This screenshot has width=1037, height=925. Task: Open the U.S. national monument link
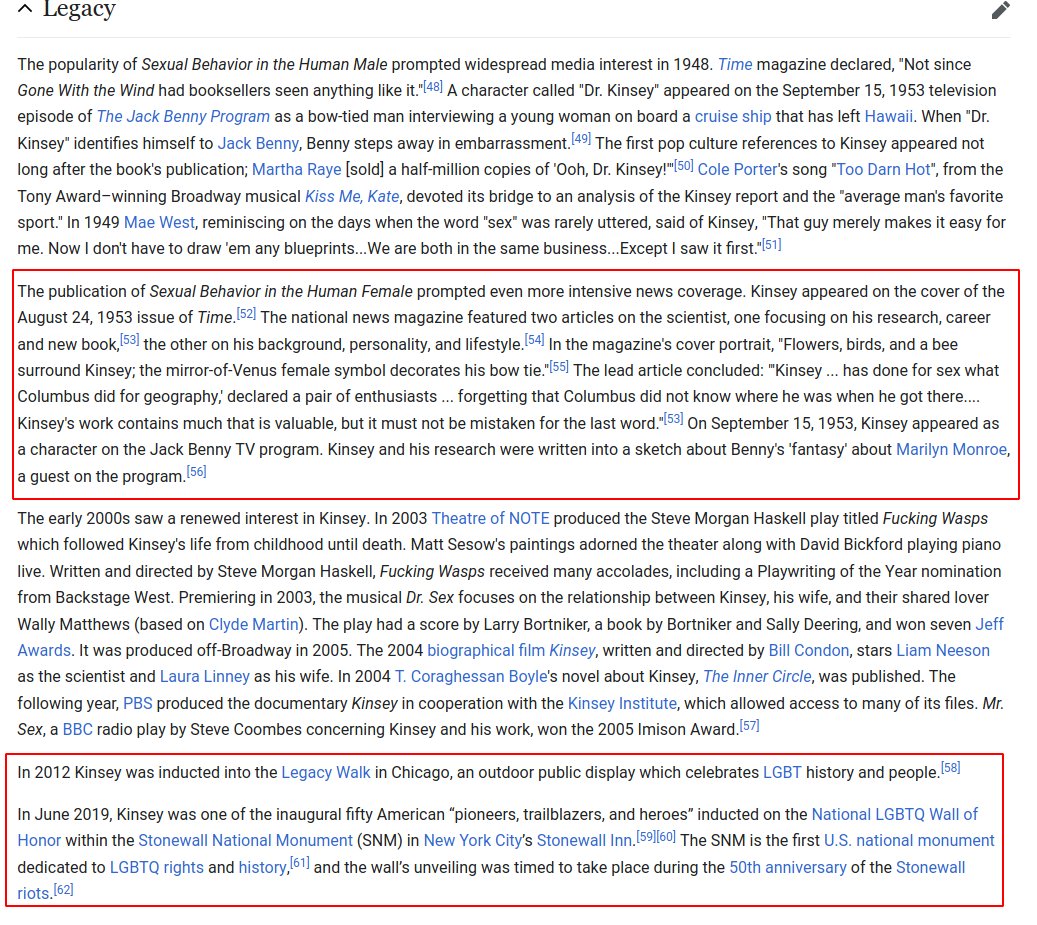click(909, 841)
